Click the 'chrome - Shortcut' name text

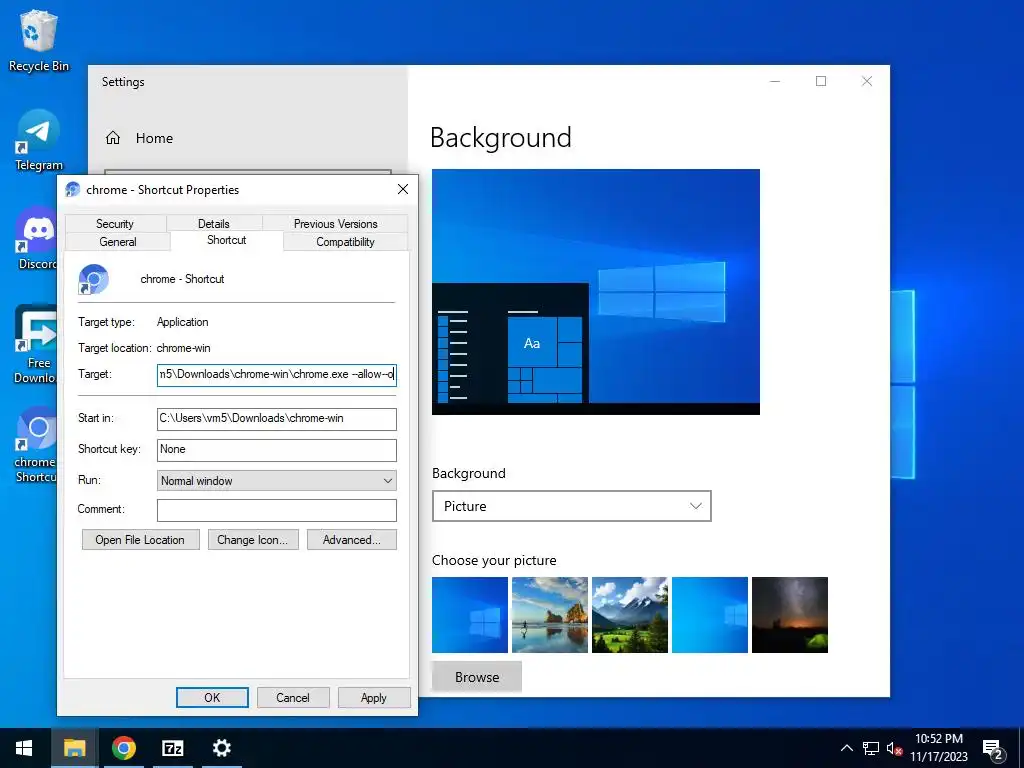click(x=182, y=279)
